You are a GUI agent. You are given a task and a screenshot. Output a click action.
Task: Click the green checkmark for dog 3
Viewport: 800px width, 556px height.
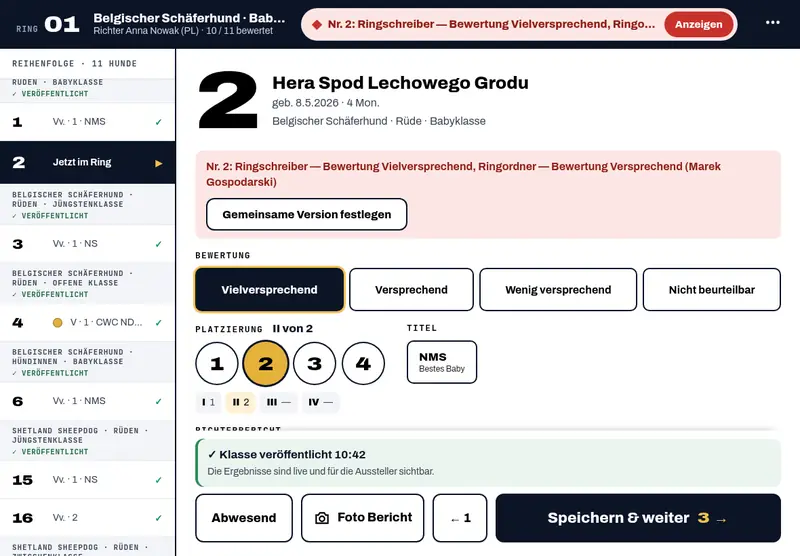point(159,244)
